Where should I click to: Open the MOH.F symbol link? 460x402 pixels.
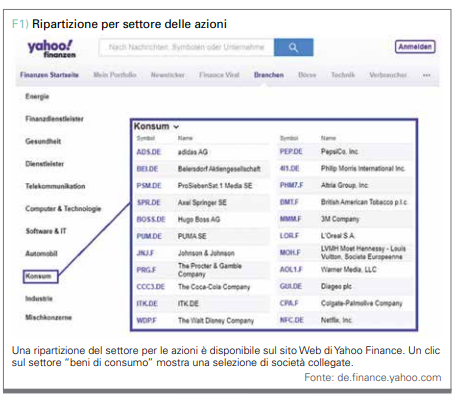[x=290, y=253]
